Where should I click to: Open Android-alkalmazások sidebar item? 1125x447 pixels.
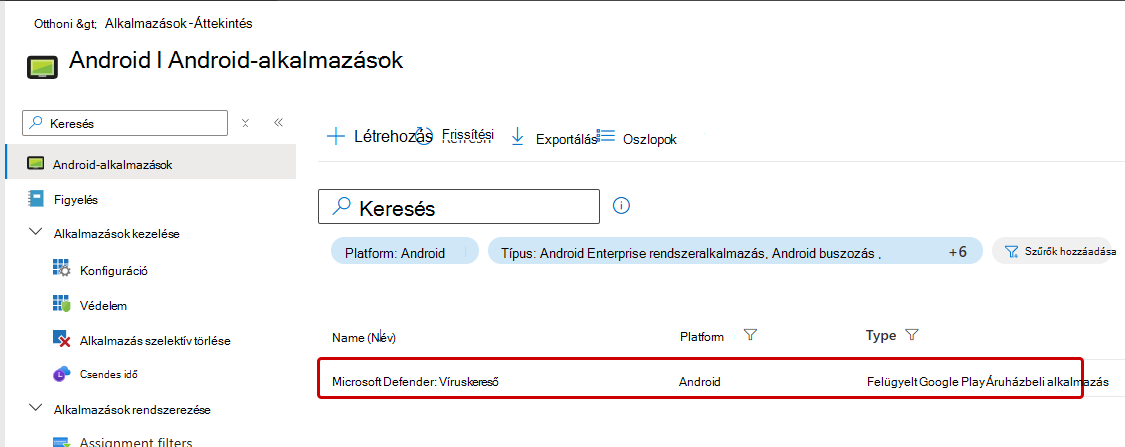tap(151, 164)
